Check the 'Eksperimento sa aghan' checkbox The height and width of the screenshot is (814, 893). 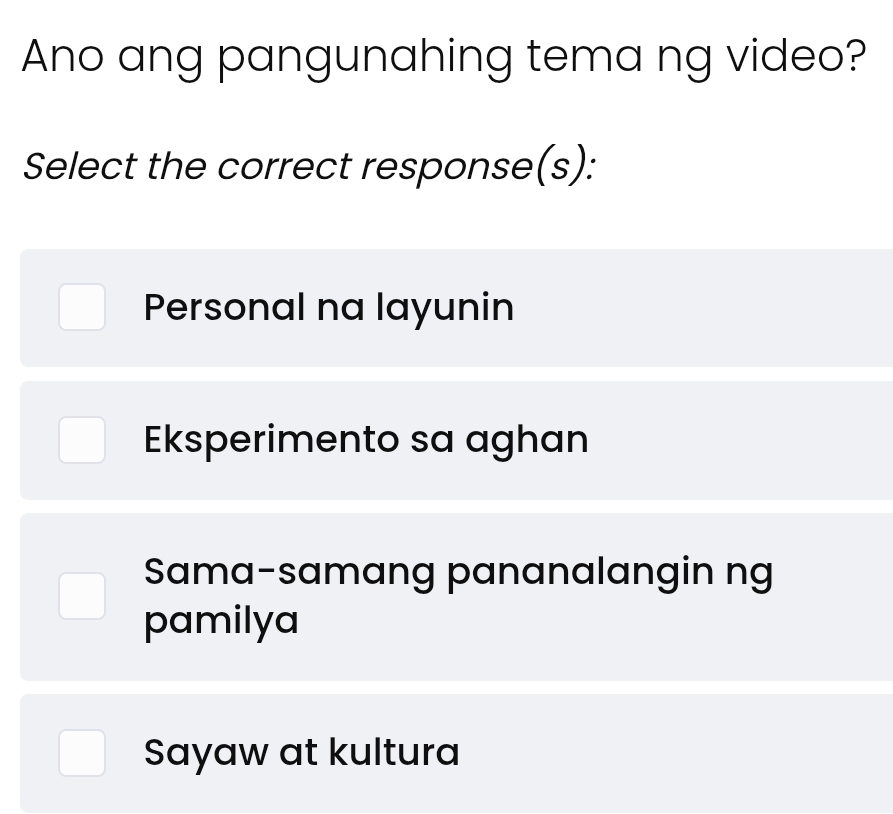(82, 440)
